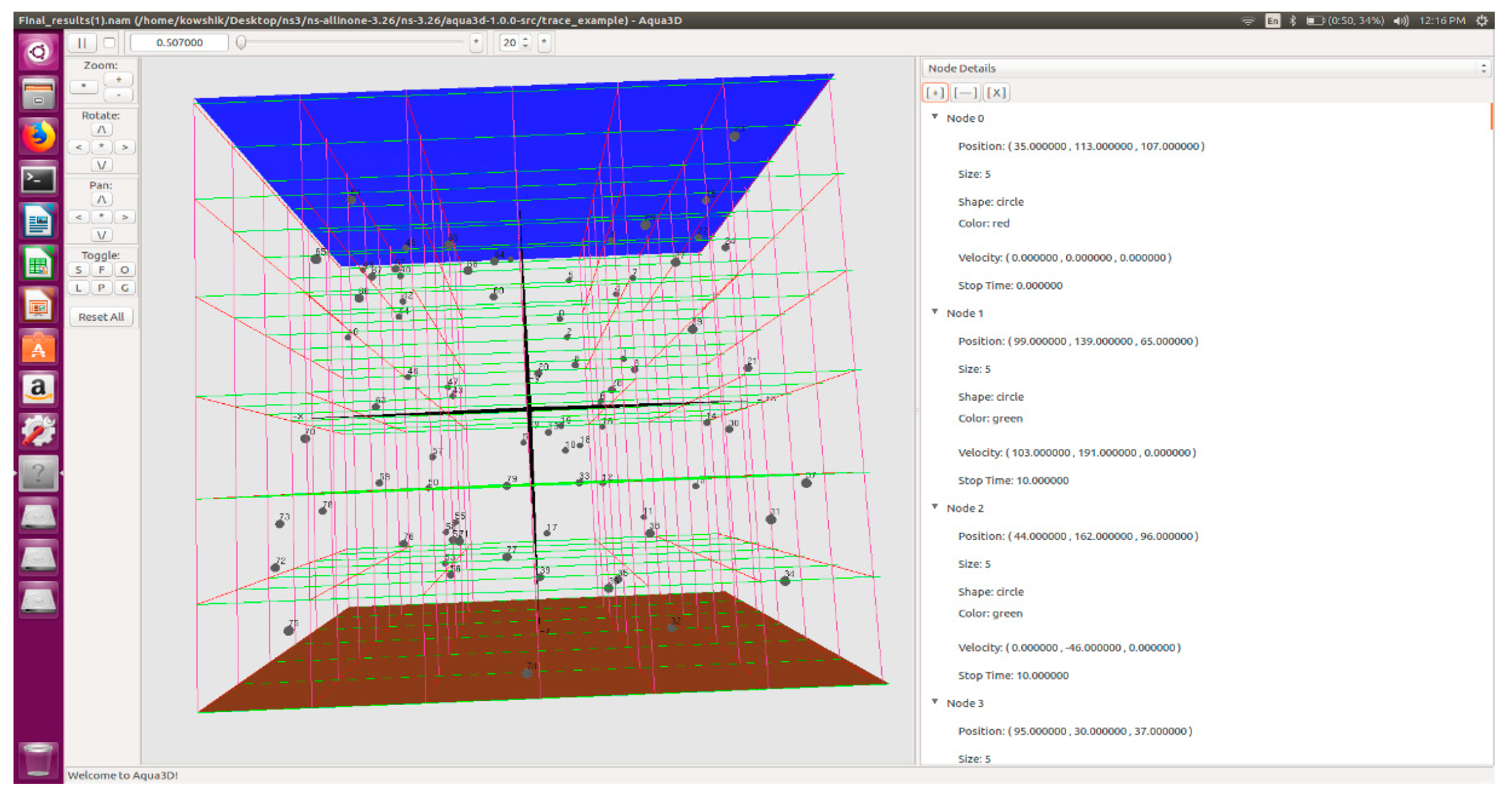Reset rotation with center star button
This screenshot has height=795, width=1512.
pyautogui.click(x=101, y=147)
